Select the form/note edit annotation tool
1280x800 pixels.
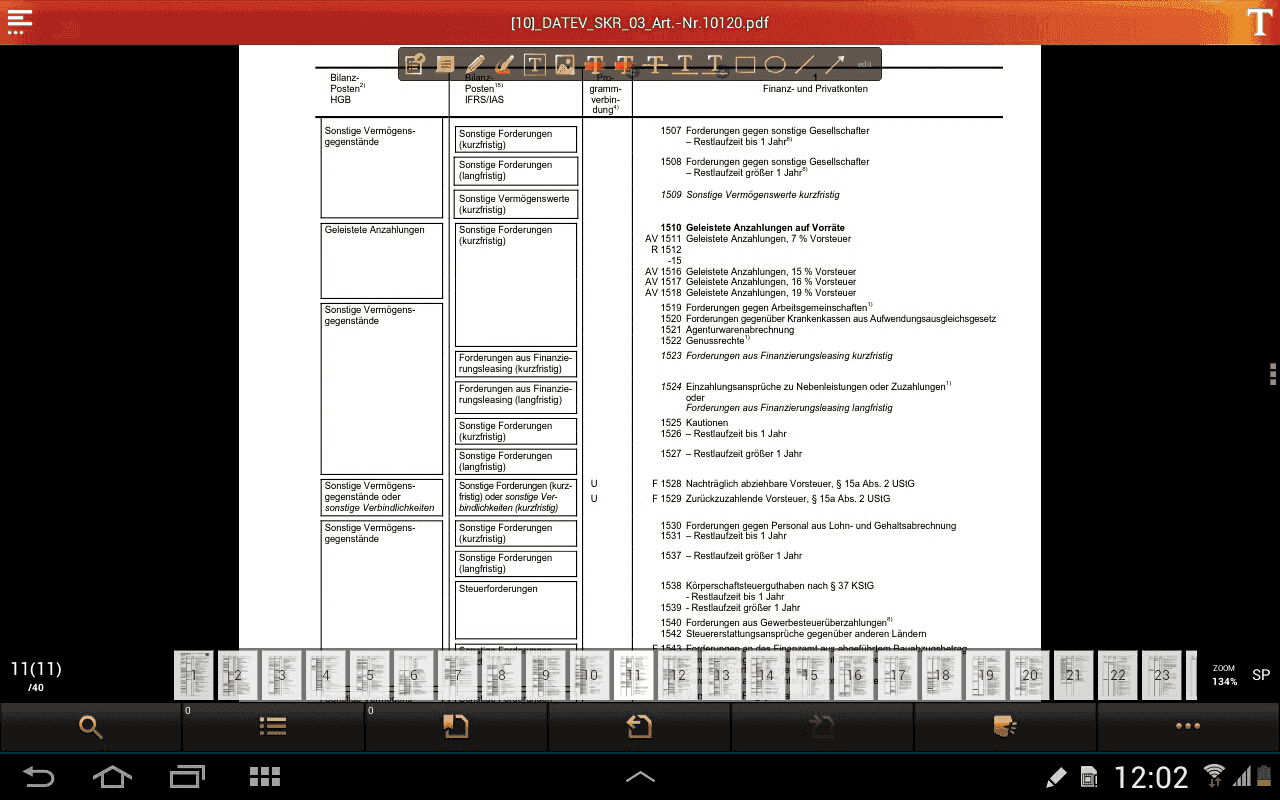pyautogui.click(x=415, y=65)
